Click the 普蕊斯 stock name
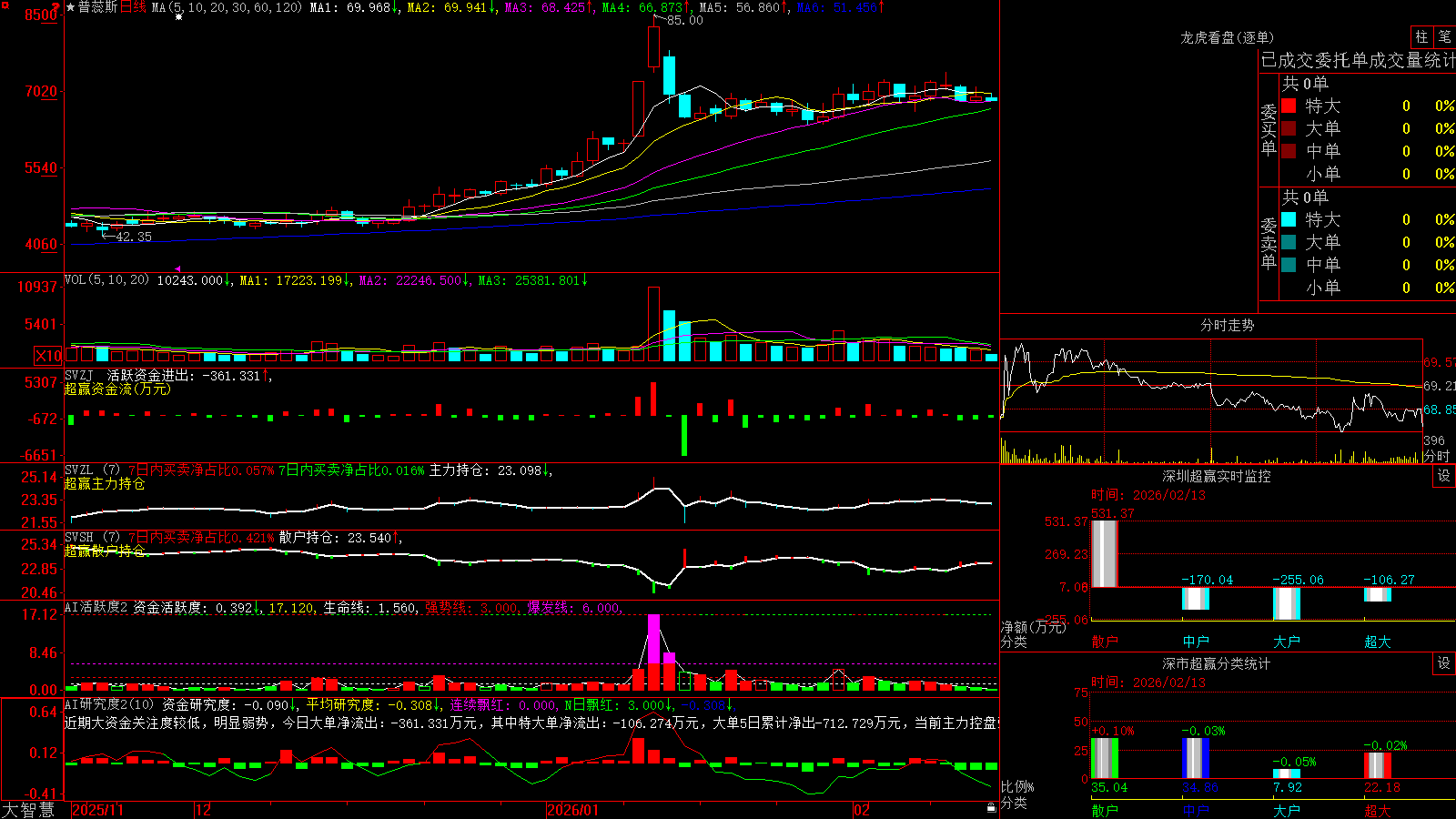 (97, 7)
